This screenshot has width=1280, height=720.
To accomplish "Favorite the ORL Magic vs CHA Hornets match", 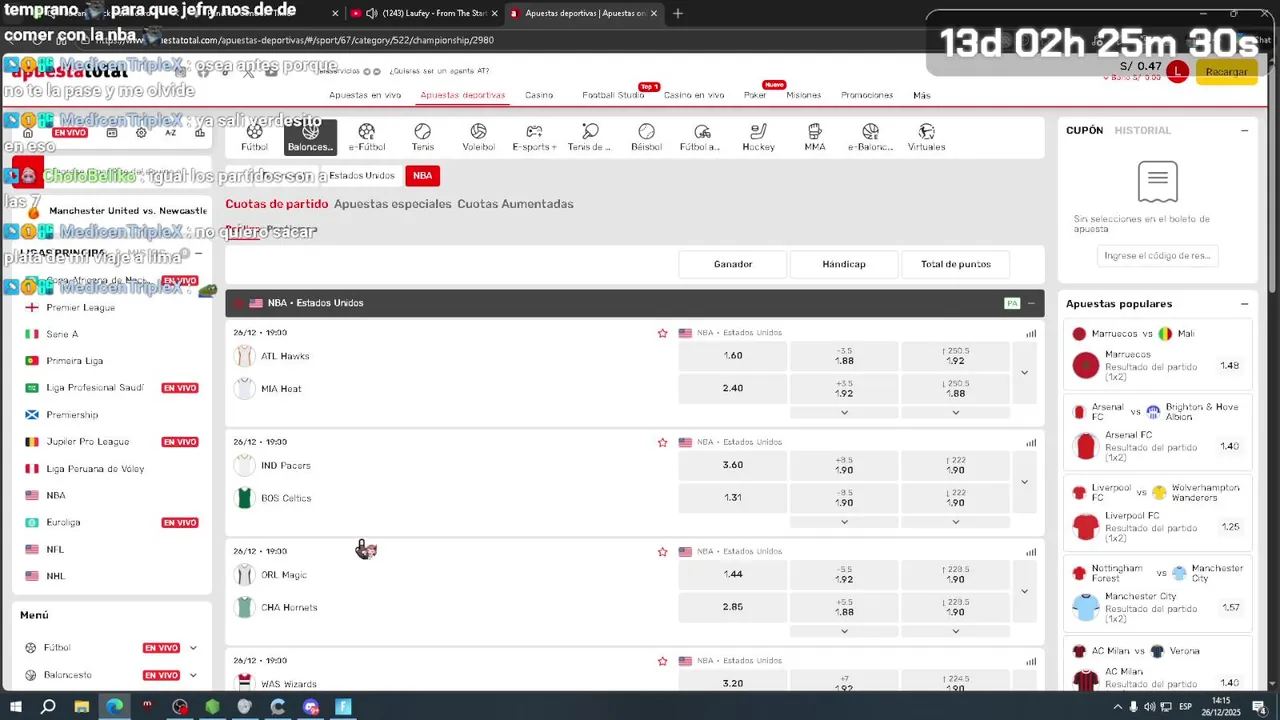I will point(662,552).
